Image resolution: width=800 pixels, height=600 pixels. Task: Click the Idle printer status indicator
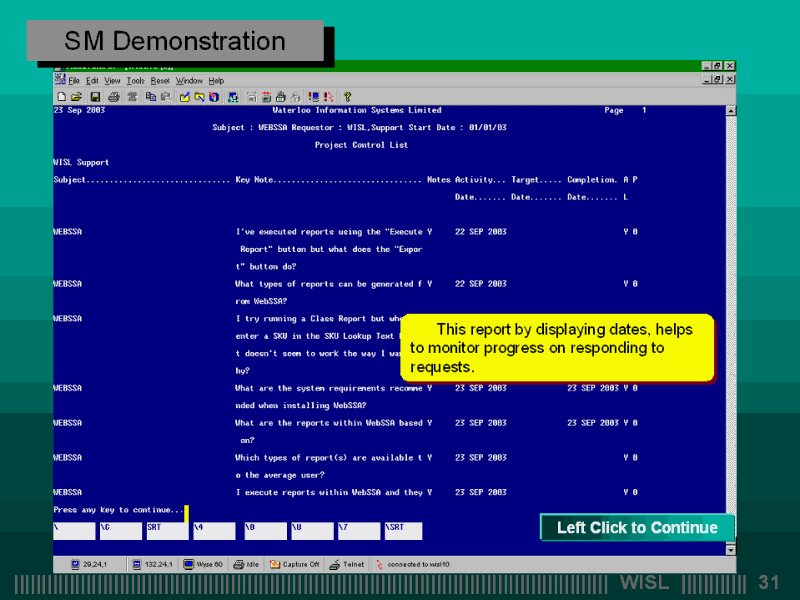click(x=245, y=564)
